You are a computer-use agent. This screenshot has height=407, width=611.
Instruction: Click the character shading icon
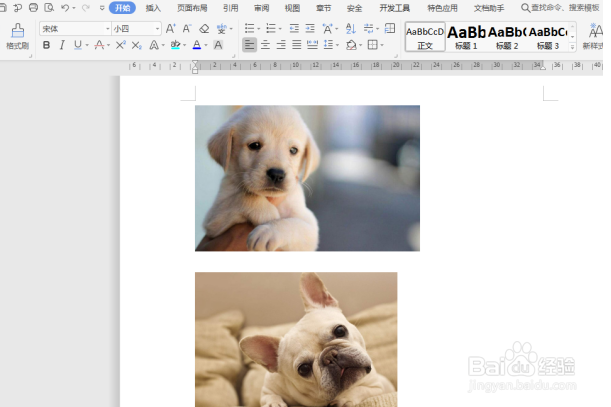click(x=218, y=45)
